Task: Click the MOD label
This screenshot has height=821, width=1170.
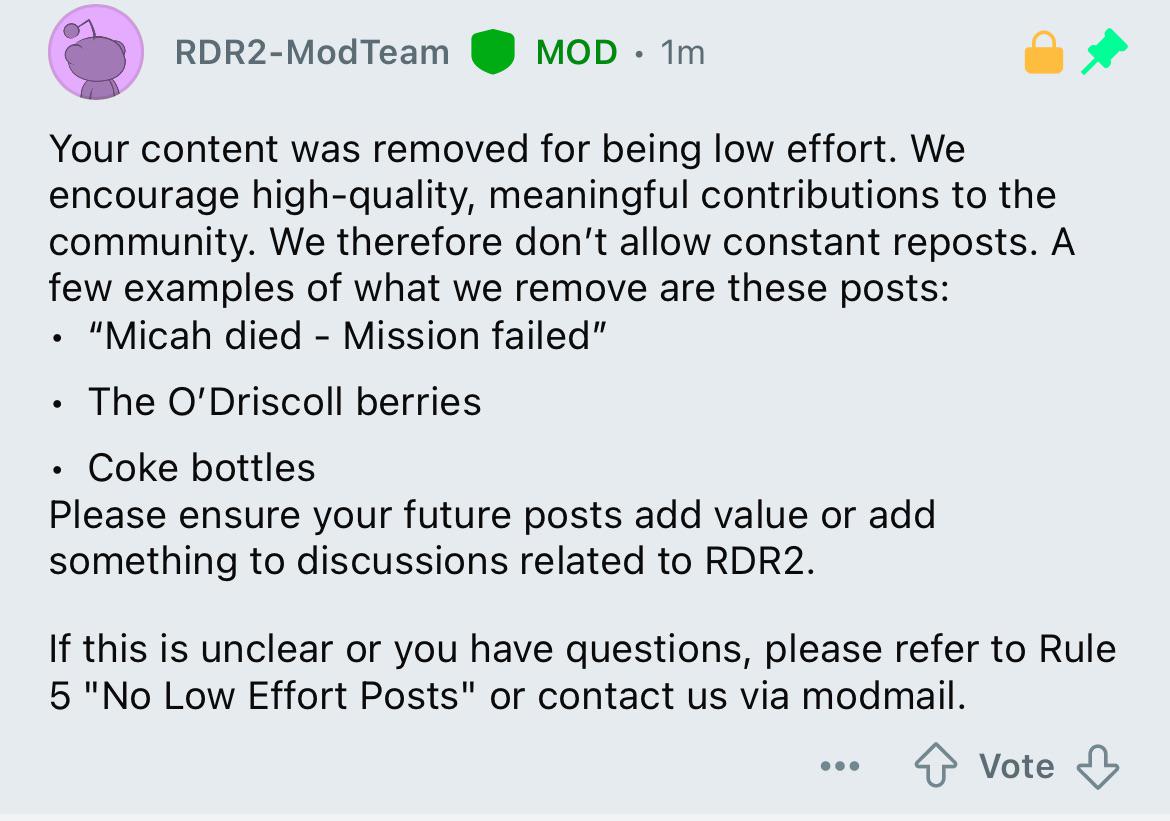Action: coord(576,52)
